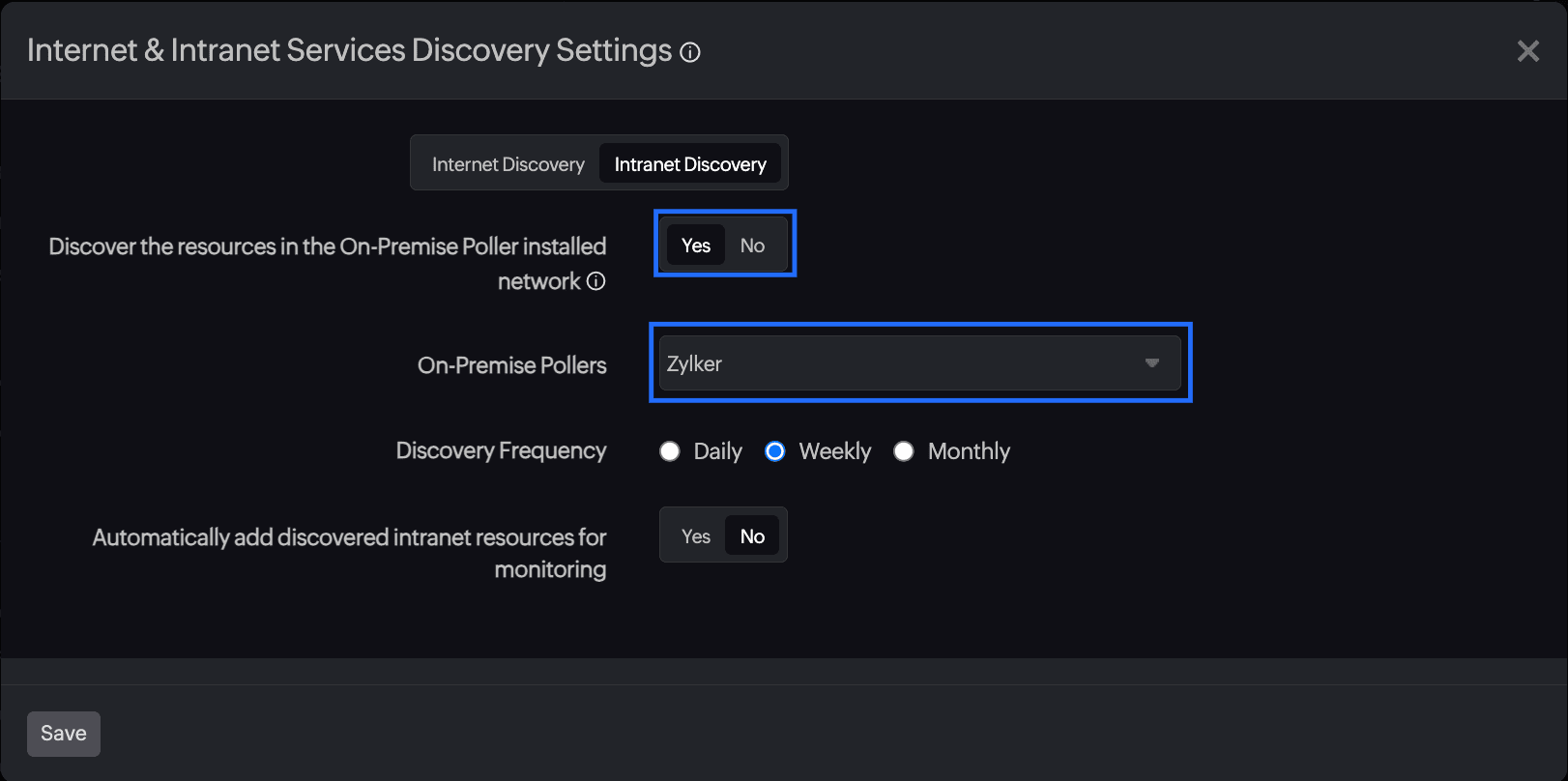Select Daily discovery frequency
Image resolution: width=1568 pixels, height=781 pixels.
click(670, 451)
